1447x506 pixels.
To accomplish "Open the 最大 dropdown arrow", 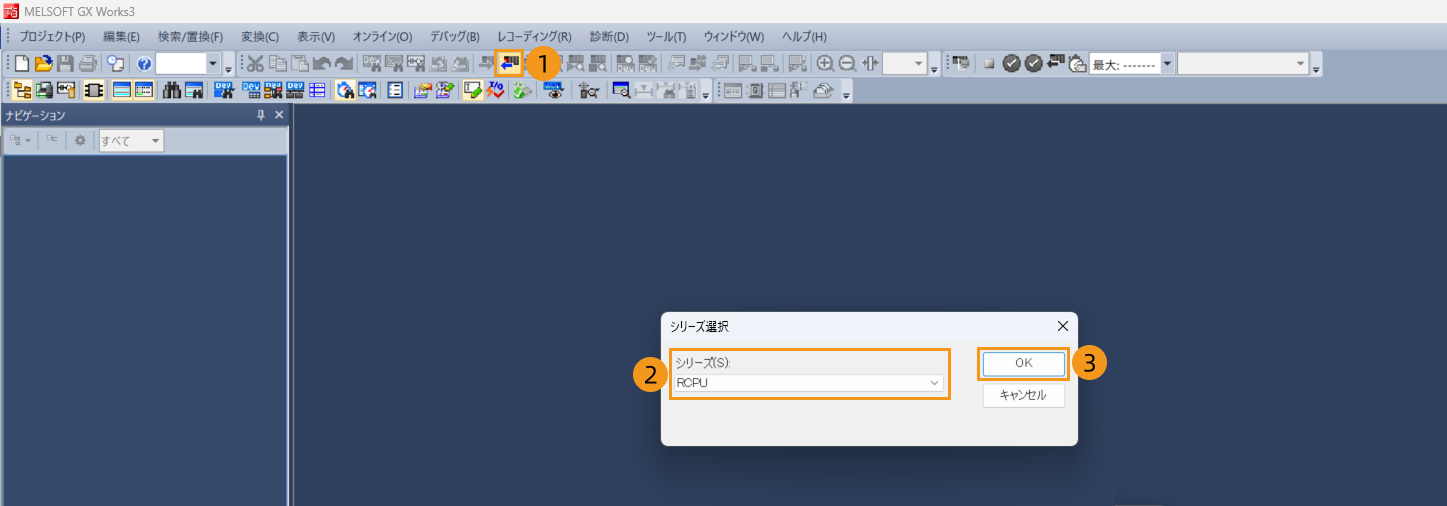I will tap(1167, 63).
